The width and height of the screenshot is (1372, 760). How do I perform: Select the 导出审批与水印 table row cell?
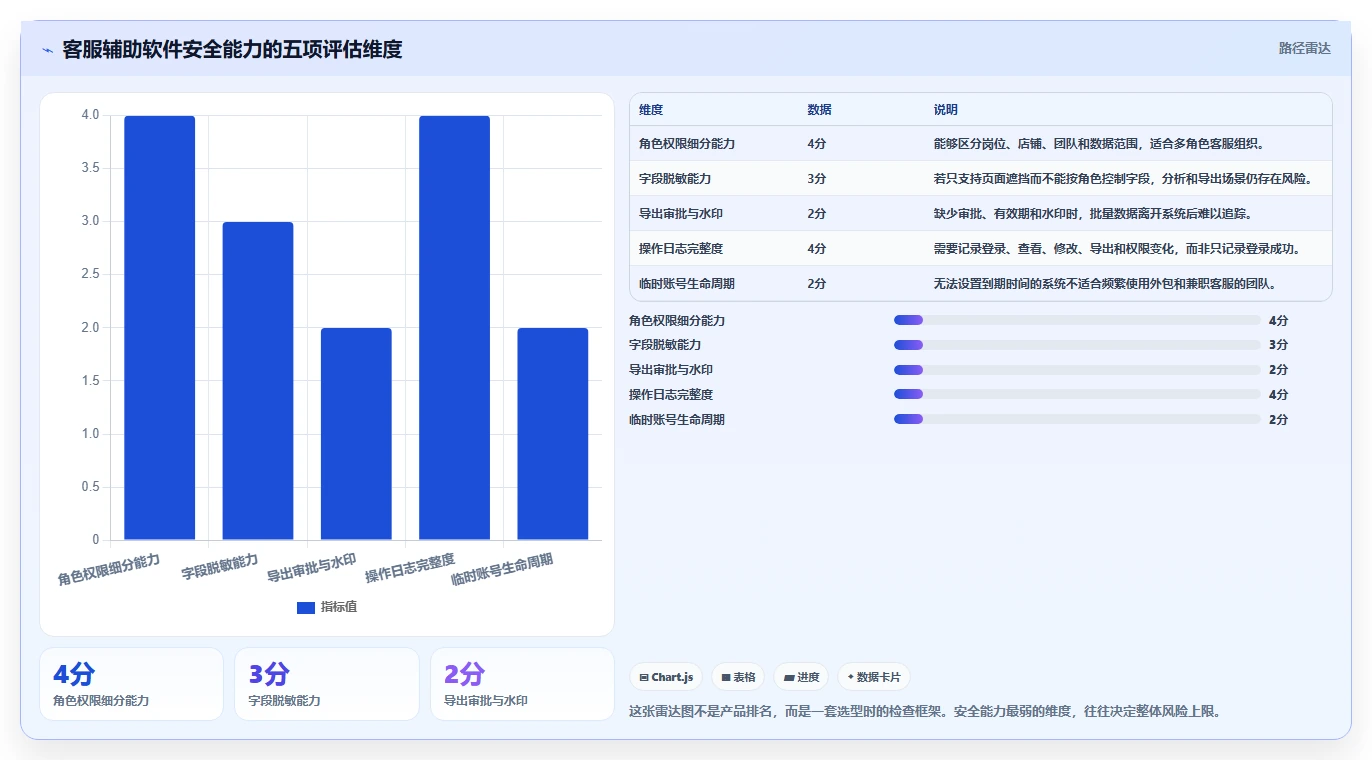(x=681, y=214)
